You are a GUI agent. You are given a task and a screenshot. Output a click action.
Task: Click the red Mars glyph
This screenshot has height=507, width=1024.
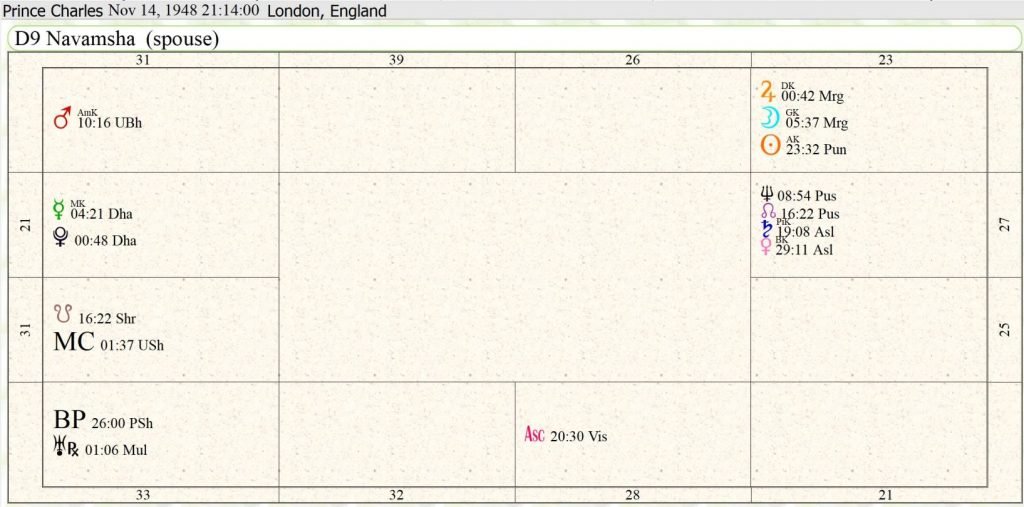coord(62,119)
